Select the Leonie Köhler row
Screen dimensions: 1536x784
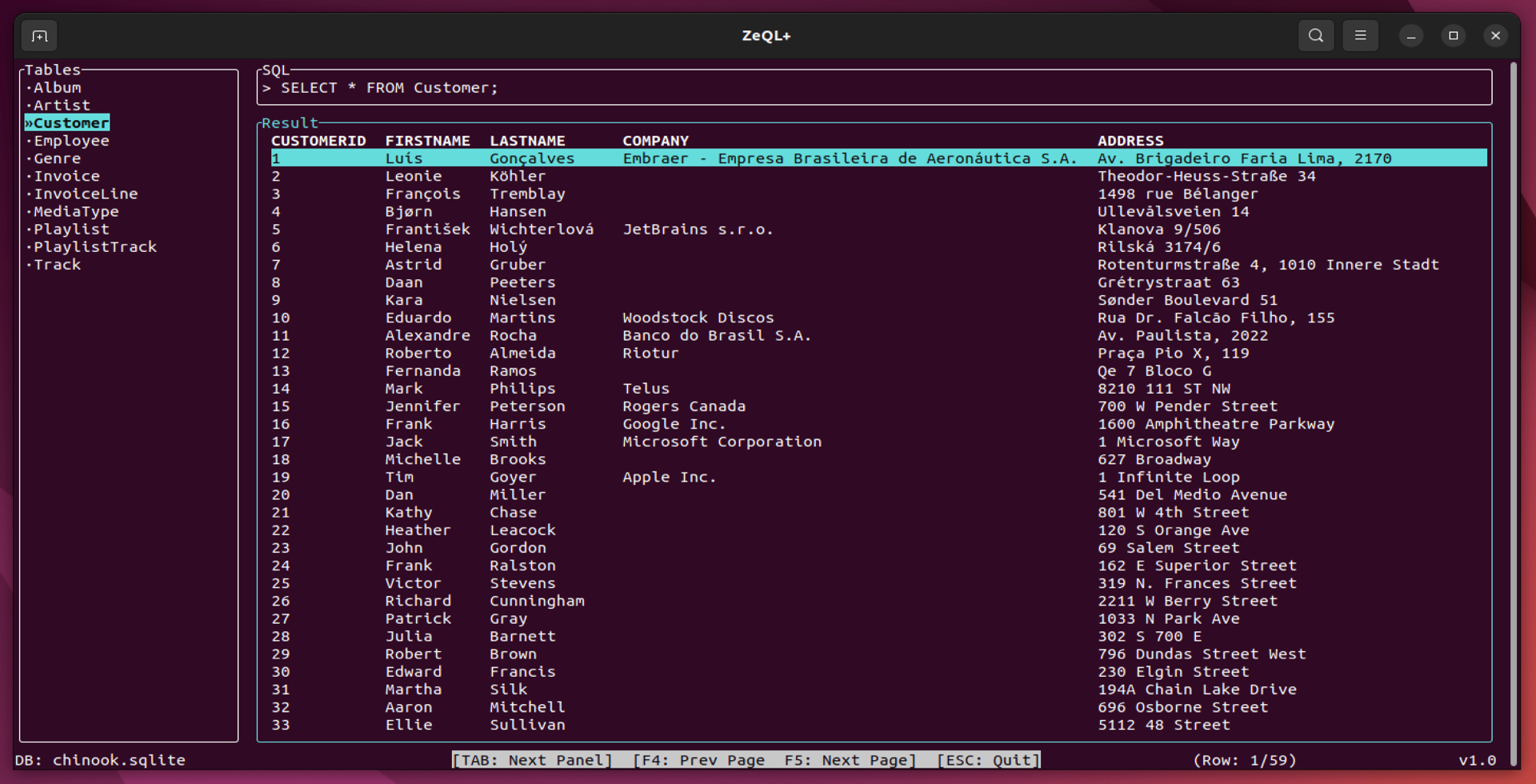point(878,176)
